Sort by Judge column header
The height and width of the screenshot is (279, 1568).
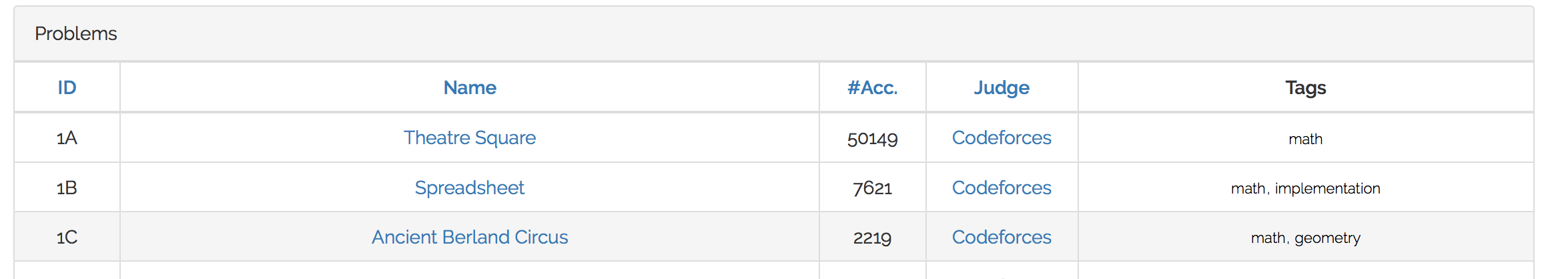[1002, 87]
